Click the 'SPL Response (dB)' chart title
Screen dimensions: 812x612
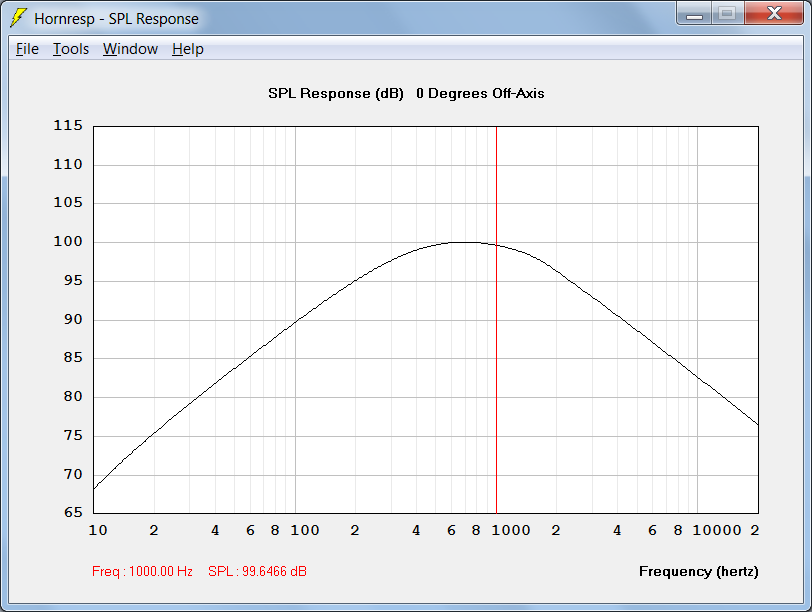336,94
